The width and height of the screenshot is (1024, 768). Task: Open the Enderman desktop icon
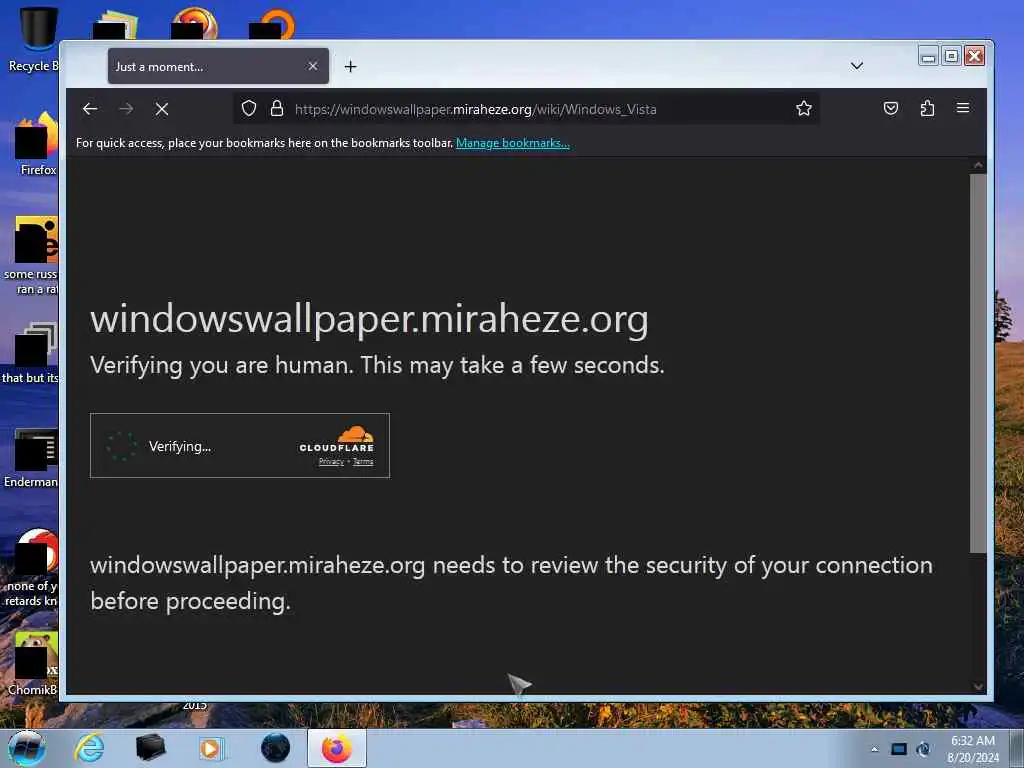31,457
